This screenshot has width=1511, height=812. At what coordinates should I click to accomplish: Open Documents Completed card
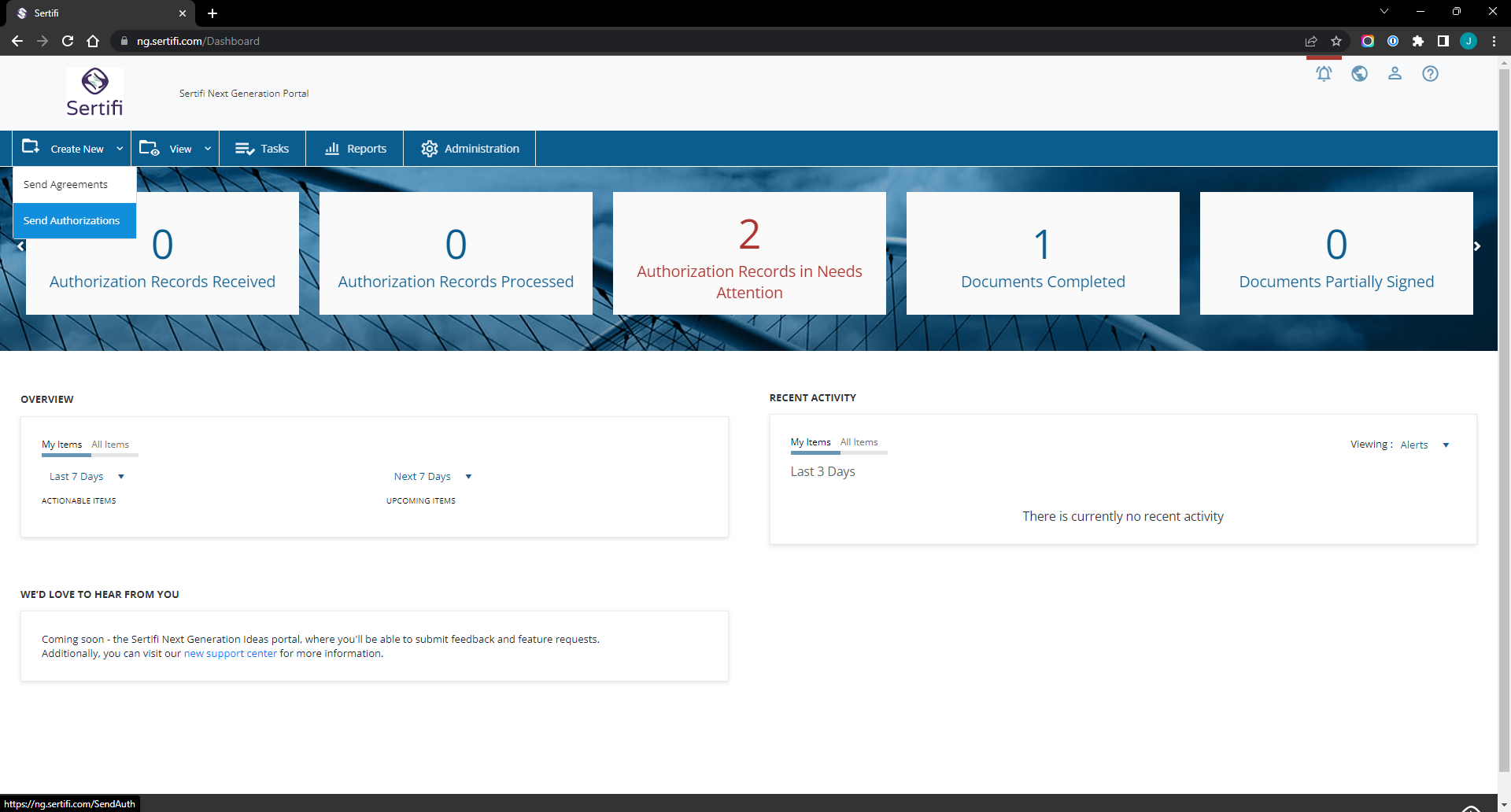[x=1043, y=253]
